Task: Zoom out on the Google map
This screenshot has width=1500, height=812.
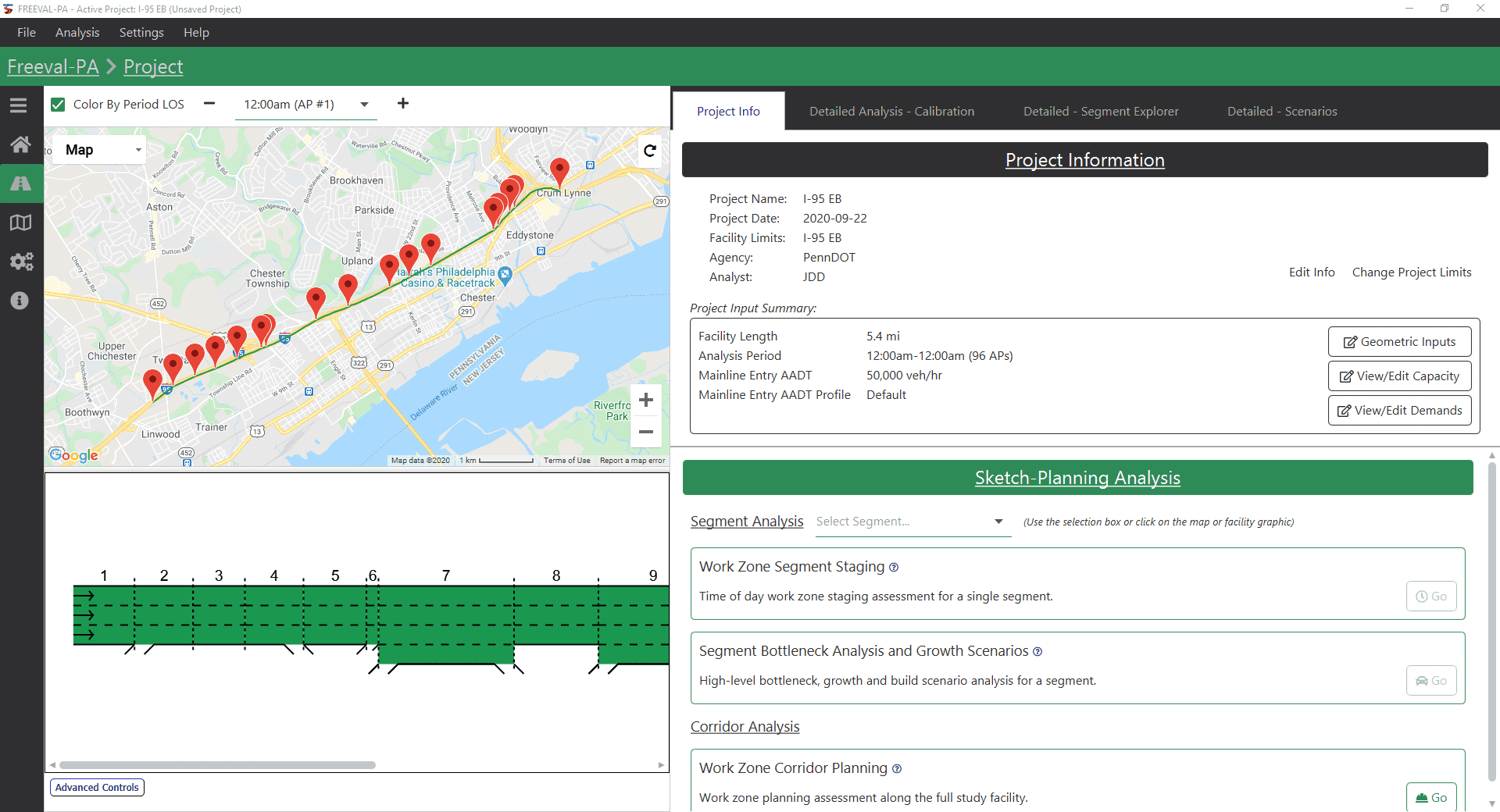Action: (646, 432)
